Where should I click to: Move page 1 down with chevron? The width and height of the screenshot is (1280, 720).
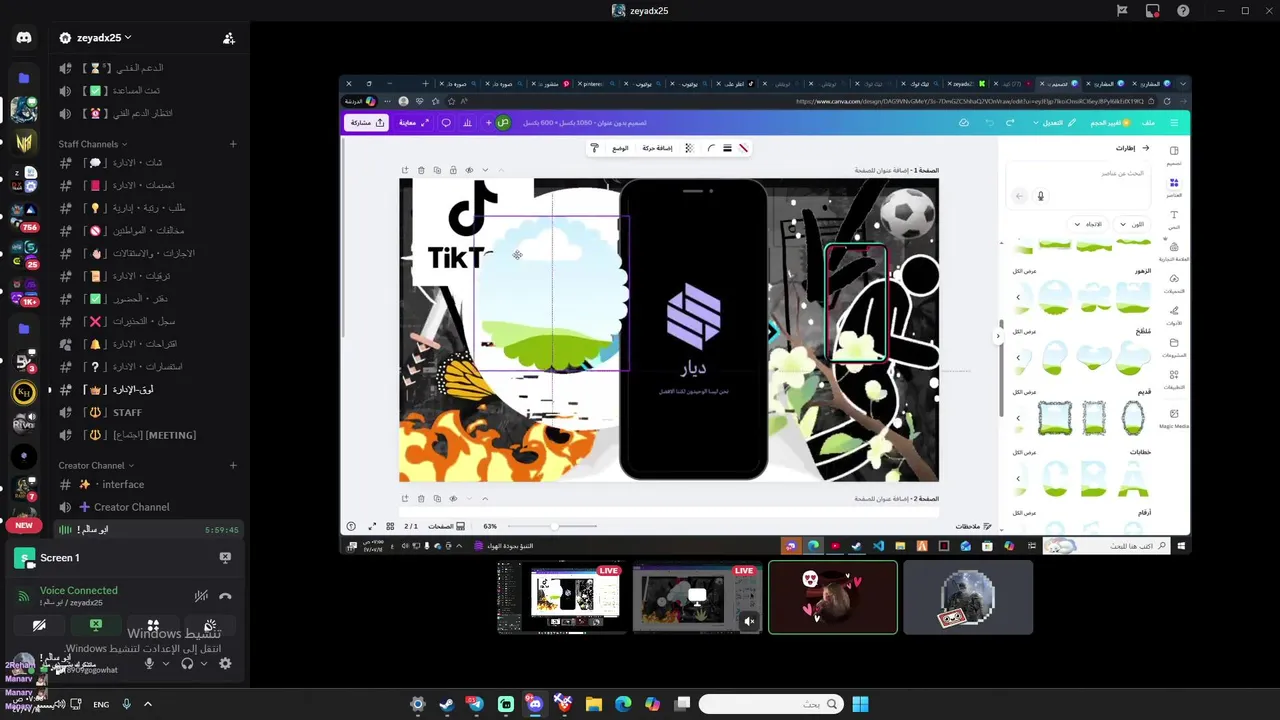[x=485, y=171]
